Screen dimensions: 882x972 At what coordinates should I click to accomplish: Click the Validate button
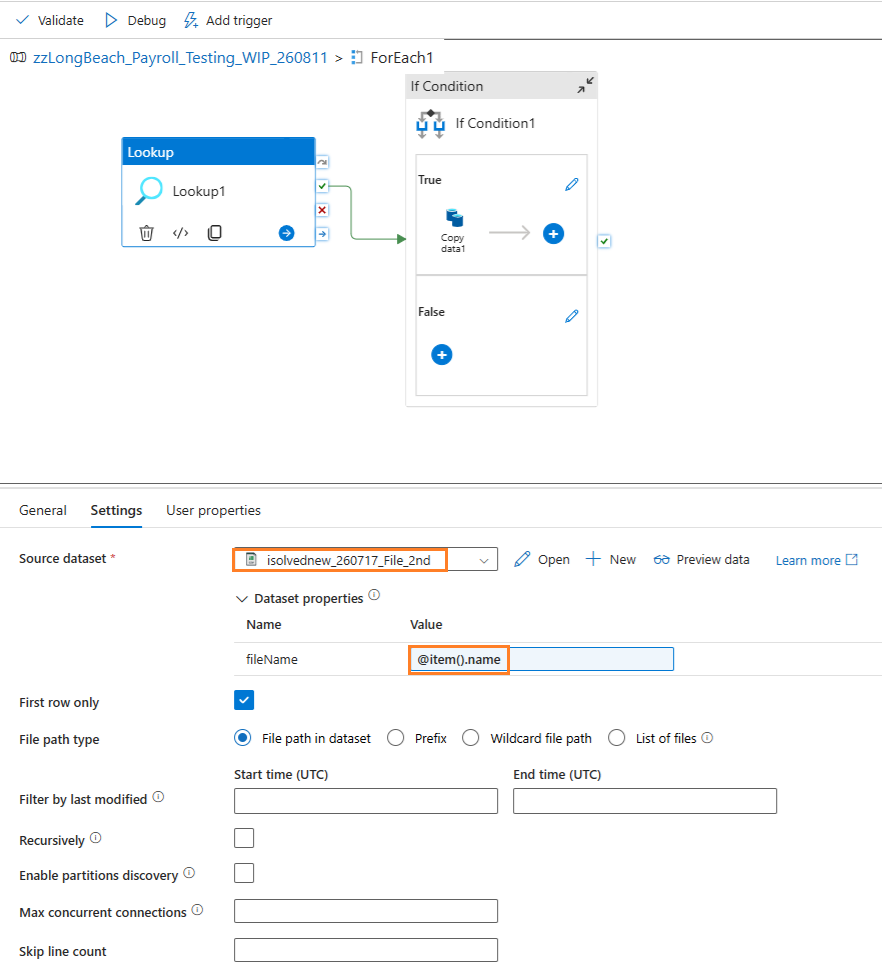tap(50, 20)
